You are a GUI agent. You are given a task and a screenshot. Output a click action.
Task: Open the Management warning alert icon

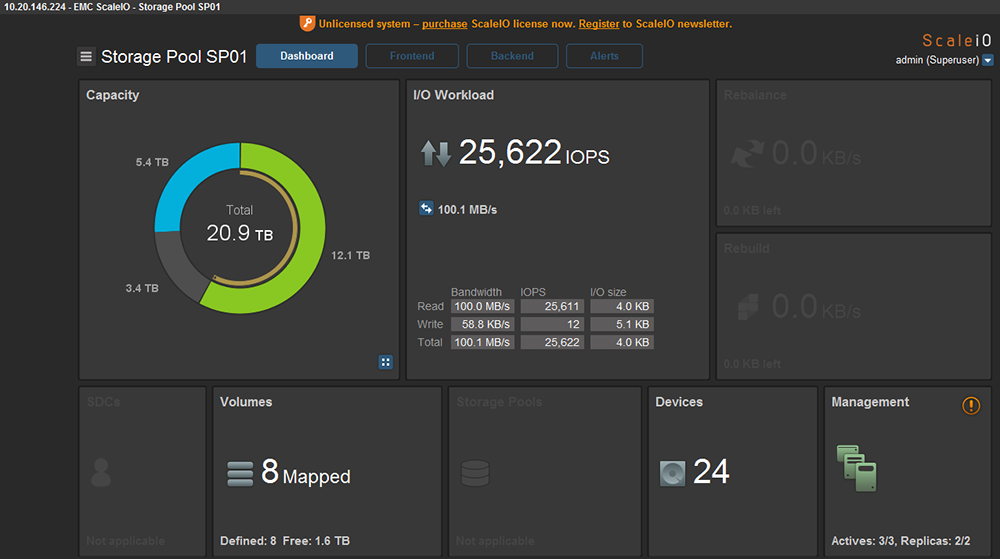tap(971, 405)
